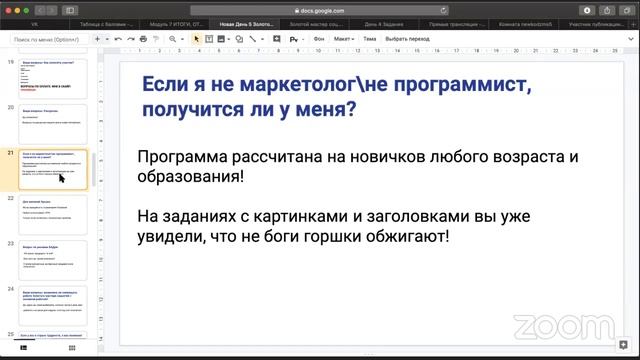Click the Фон background button
This screenshot has width=640, height=360.
click(319, 39)
